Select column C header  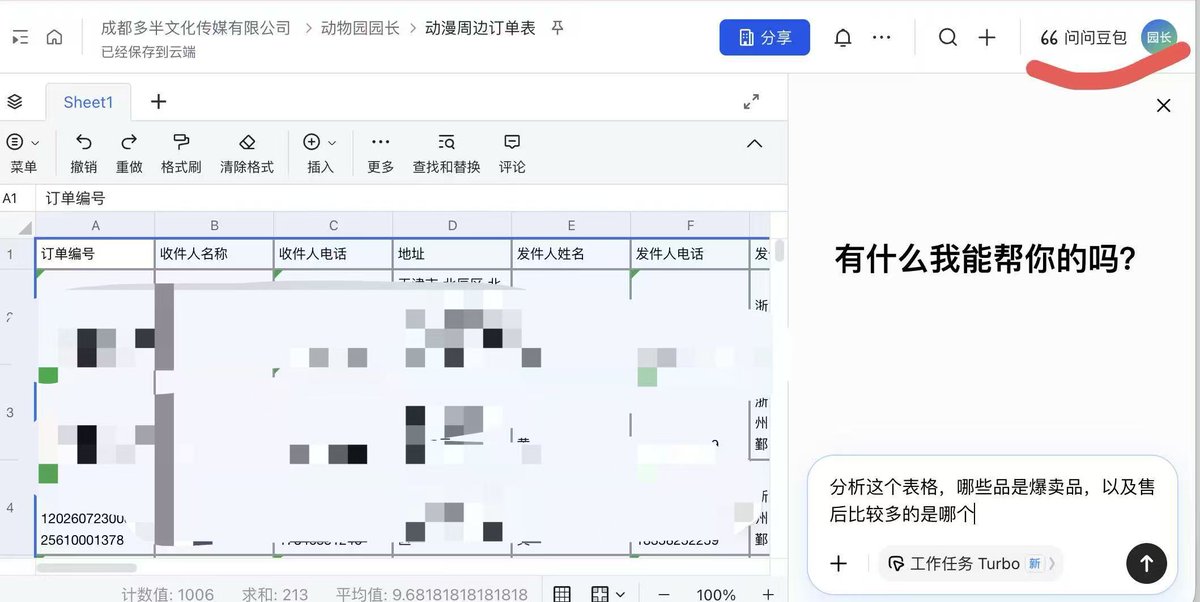point(333,225)
